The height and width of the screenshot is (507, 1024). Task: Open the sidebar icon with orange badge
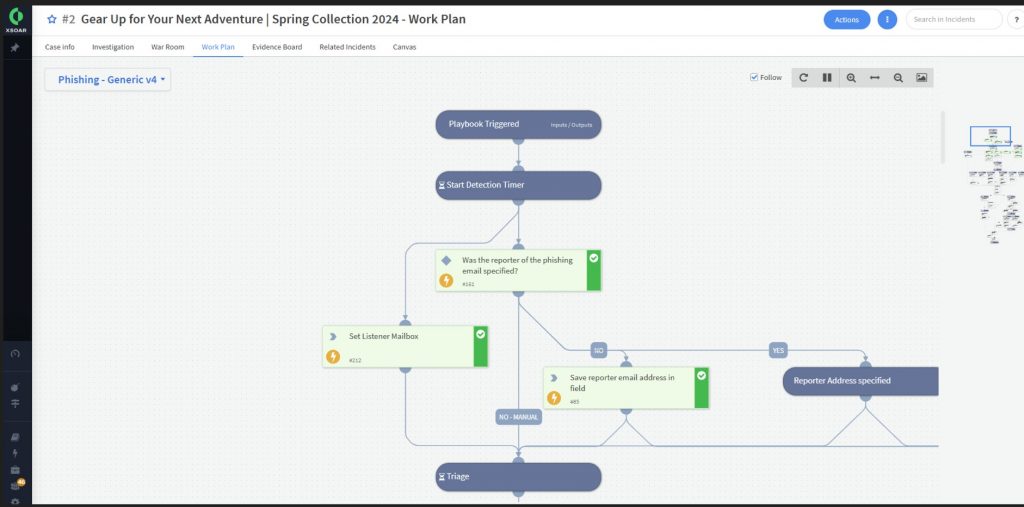(x=17, y=485)
